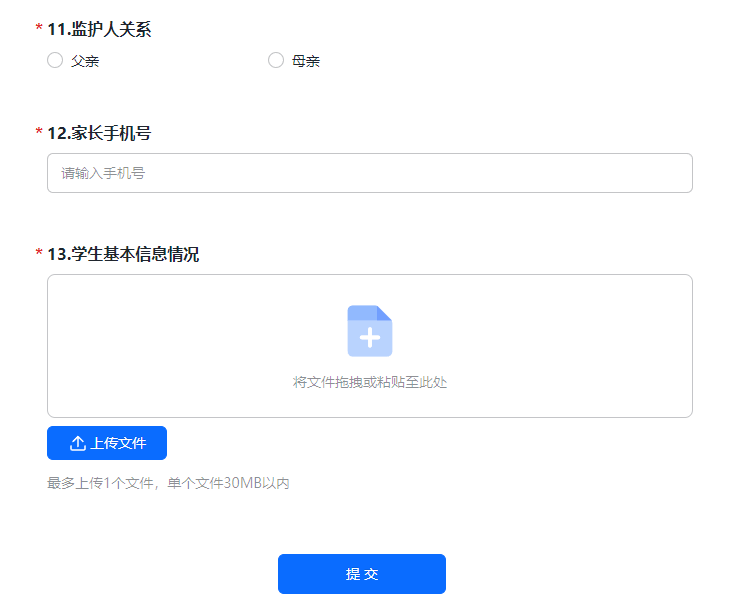Select the 父亲 radio button
Image resolution: width=741 pixels, height=598 pixels.
[x=55, y=61]
